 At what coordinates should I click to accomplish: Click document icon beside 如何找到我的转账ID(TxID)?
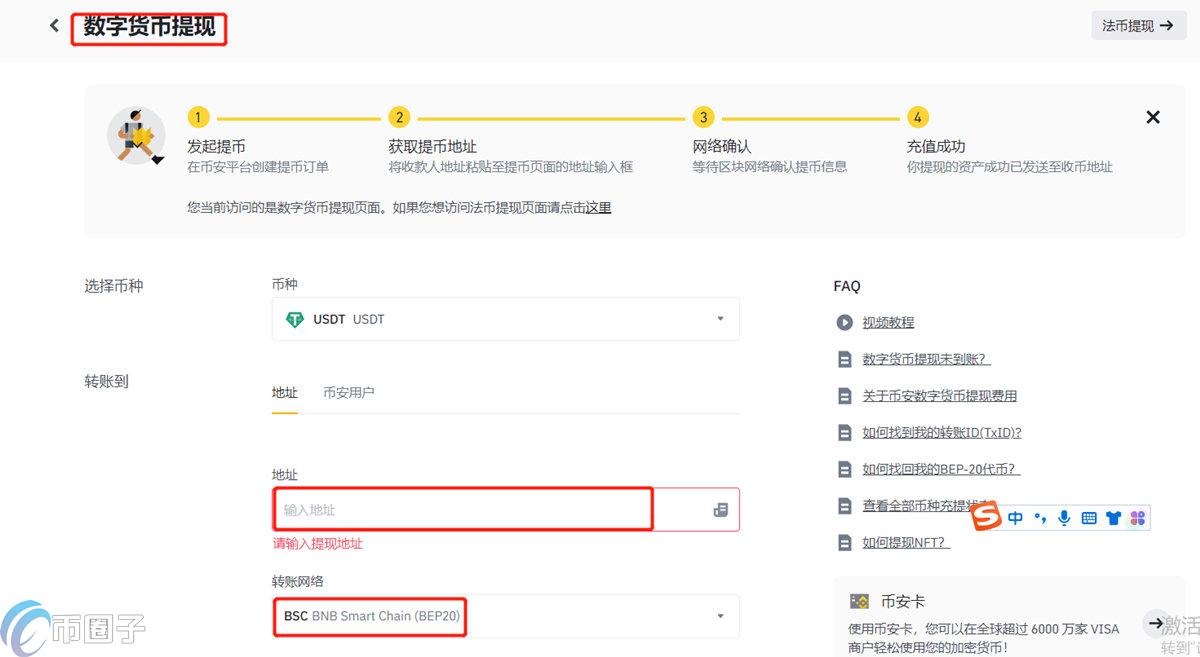coord(845,433)
